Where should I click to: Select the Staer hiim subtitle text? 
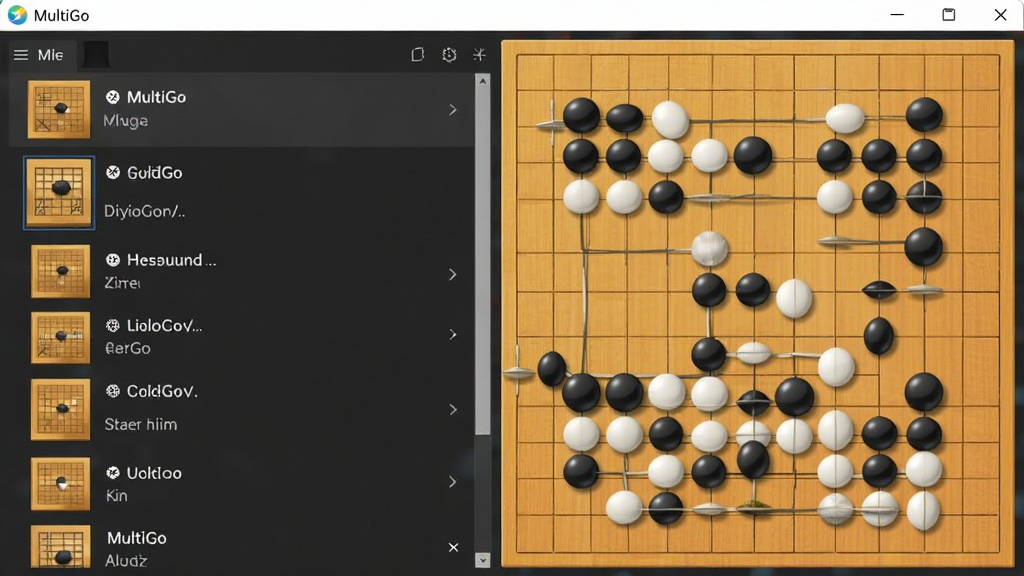pyautogui.click(x=140, y=424)
